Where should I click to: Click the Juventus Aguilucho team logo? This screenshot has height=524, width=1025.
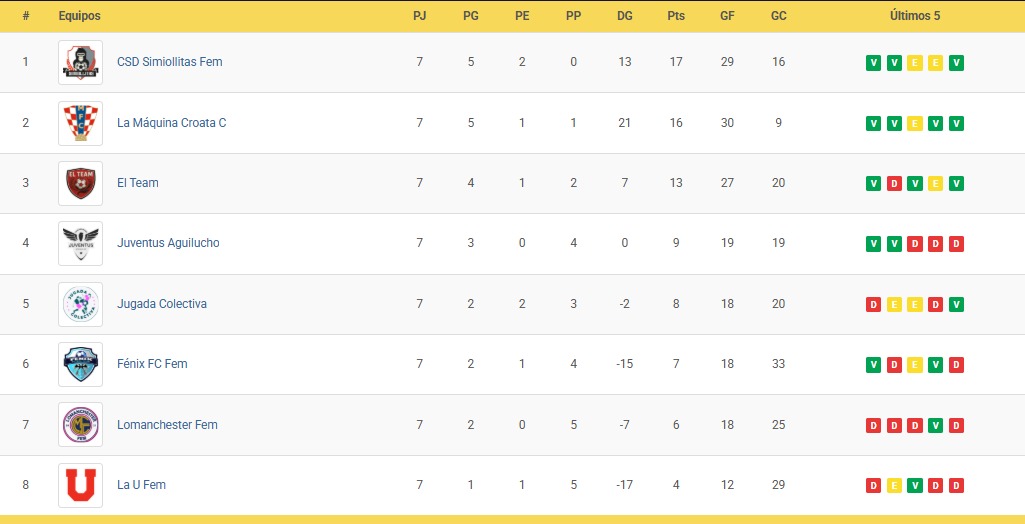(80, 243)
